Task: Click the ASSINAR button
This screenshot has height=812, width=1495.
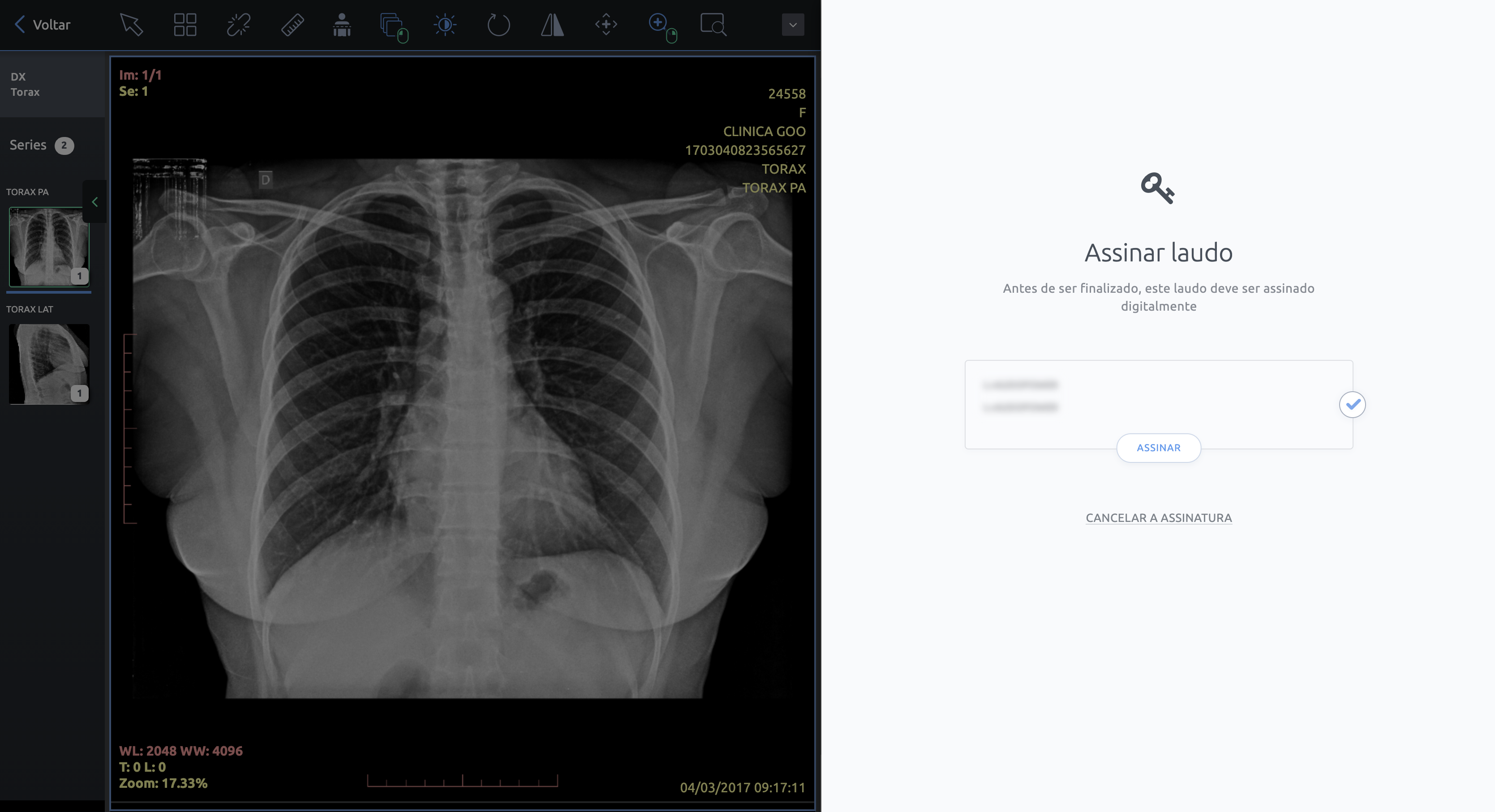Action: point(1158,448)
